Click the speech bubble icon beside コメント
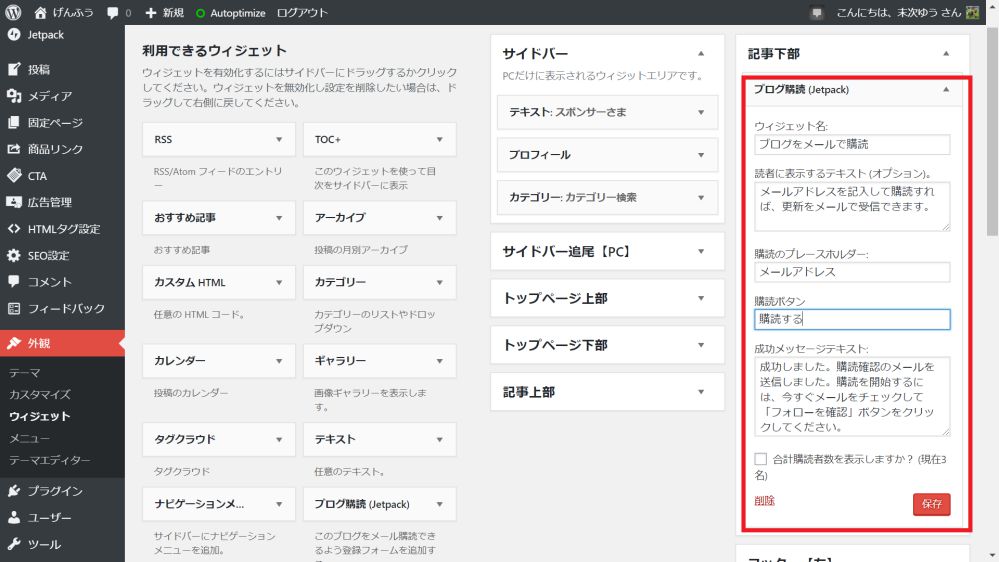 pyautogui.click(x=13, y=282)
